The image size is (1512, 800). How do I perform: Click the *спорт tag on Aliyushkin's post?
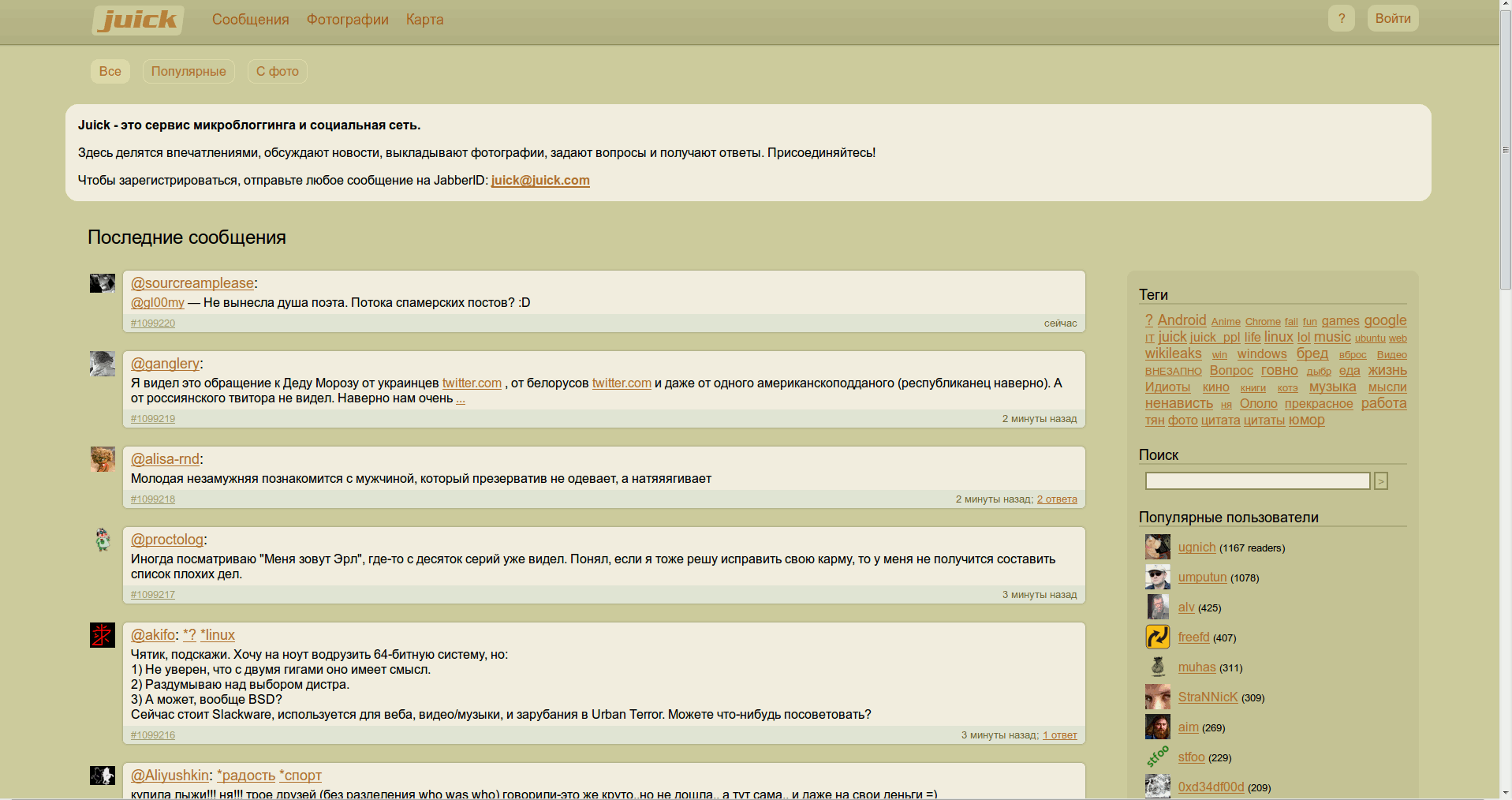(301, 776)
